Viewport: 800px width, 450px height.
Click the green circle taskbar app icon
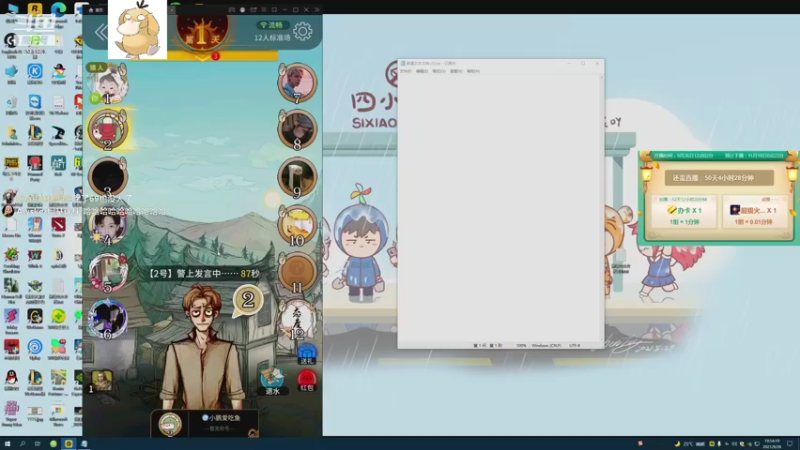tap(53, 443)
